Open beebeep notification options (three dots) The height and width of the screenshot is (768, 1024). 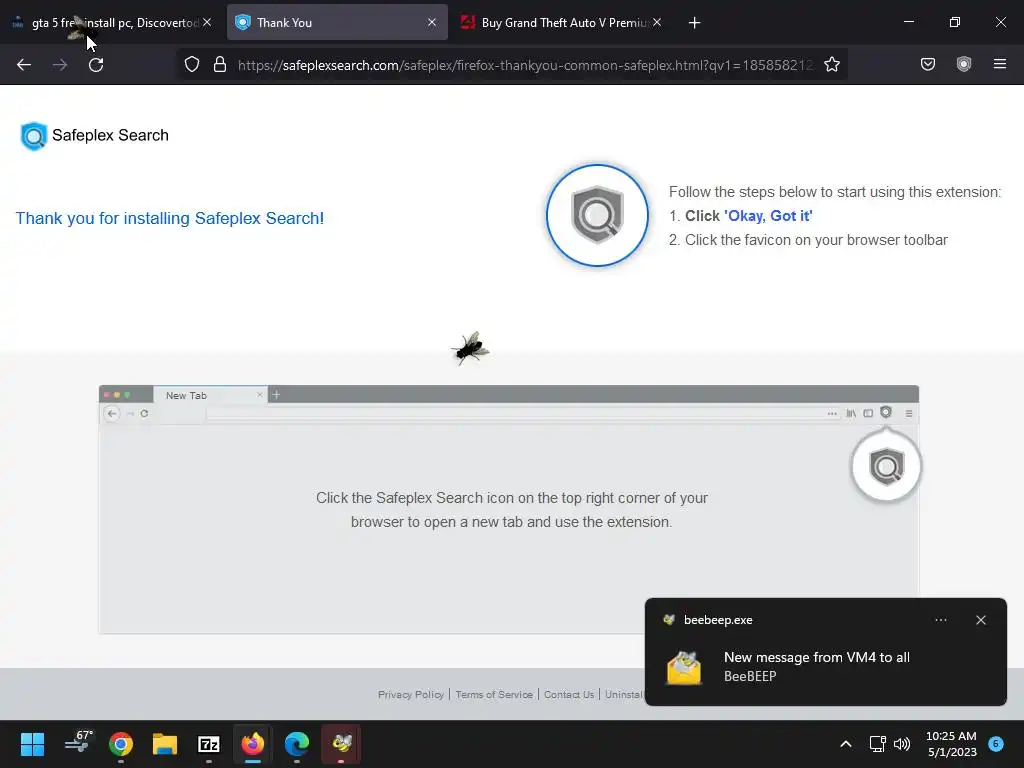coord(940,620)
